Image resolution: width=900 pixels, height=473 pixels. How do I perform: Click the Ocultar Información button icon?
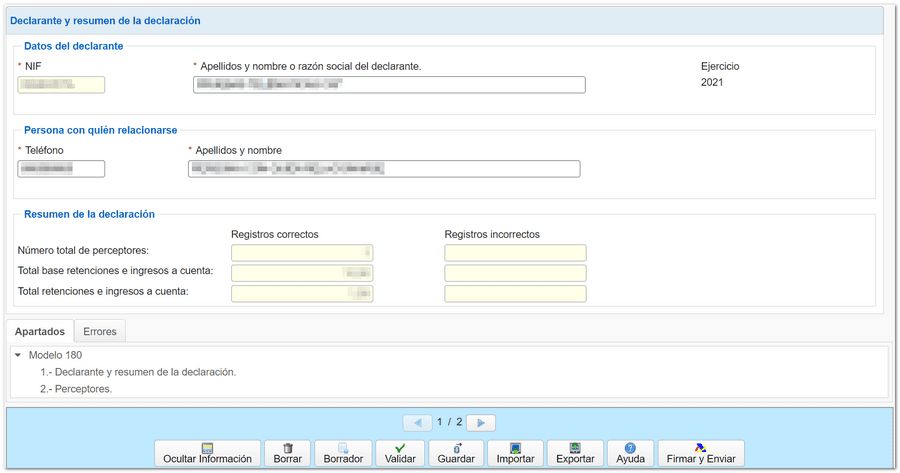[x=207, y=448]
